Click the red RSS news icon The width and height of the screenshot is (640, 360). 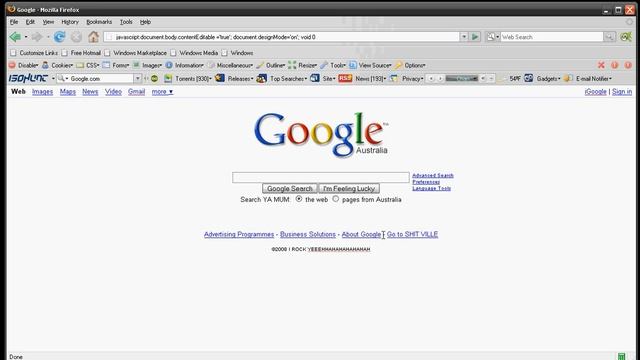tap(345, 78)
